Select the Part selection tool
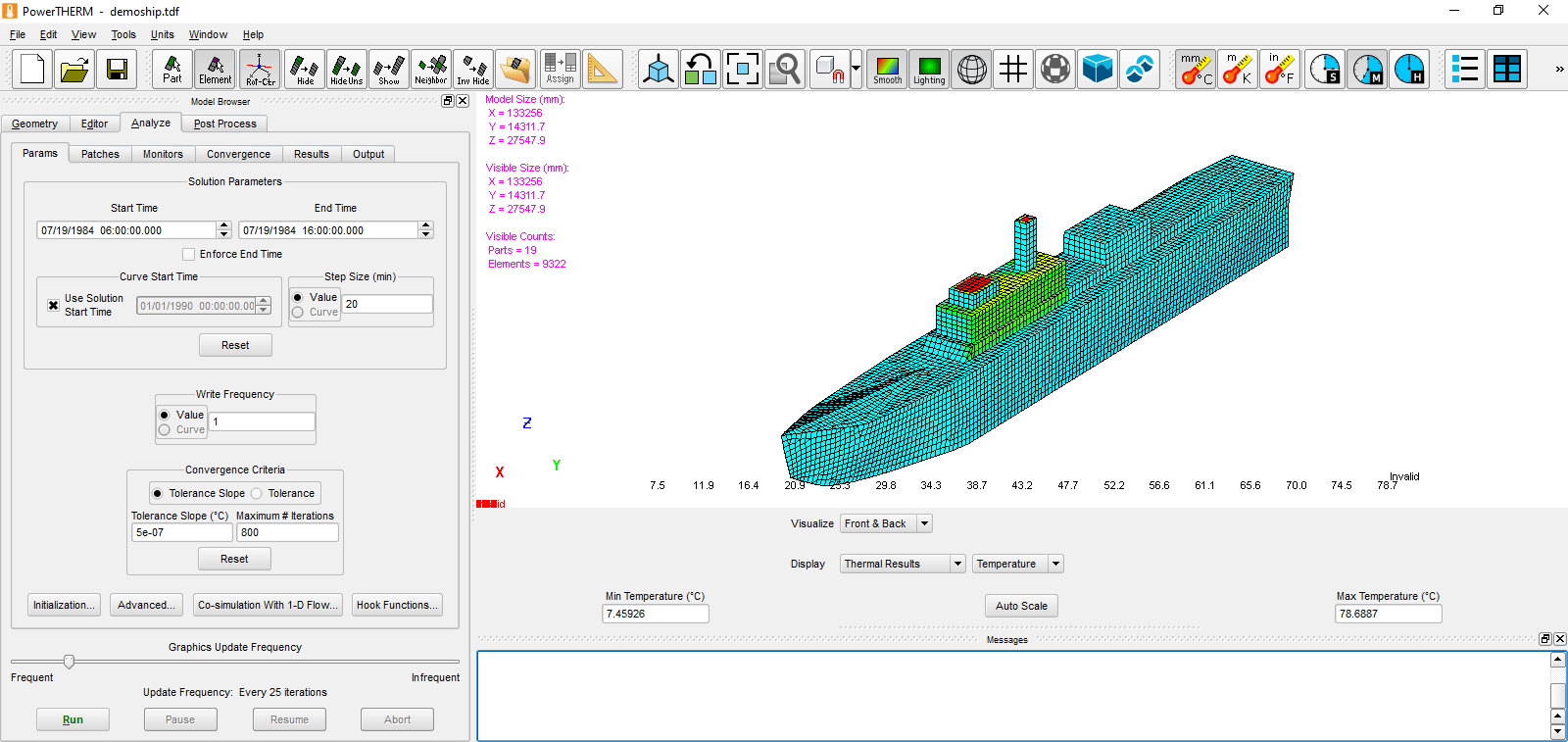 tap(172, 70)
